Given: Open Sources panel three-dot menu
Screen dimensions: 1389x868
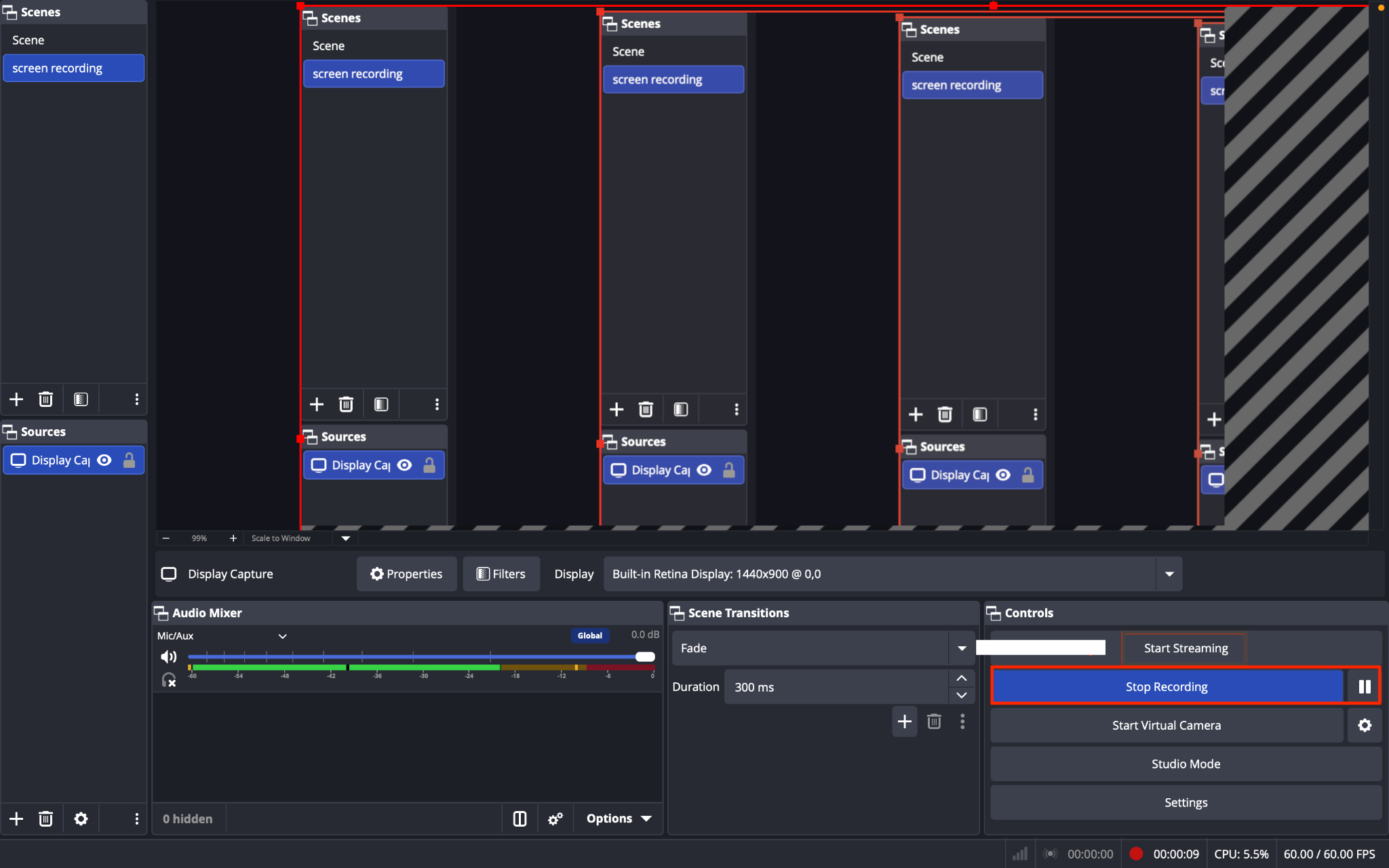Looking at the screenshot, I should (x=137, y=819).
